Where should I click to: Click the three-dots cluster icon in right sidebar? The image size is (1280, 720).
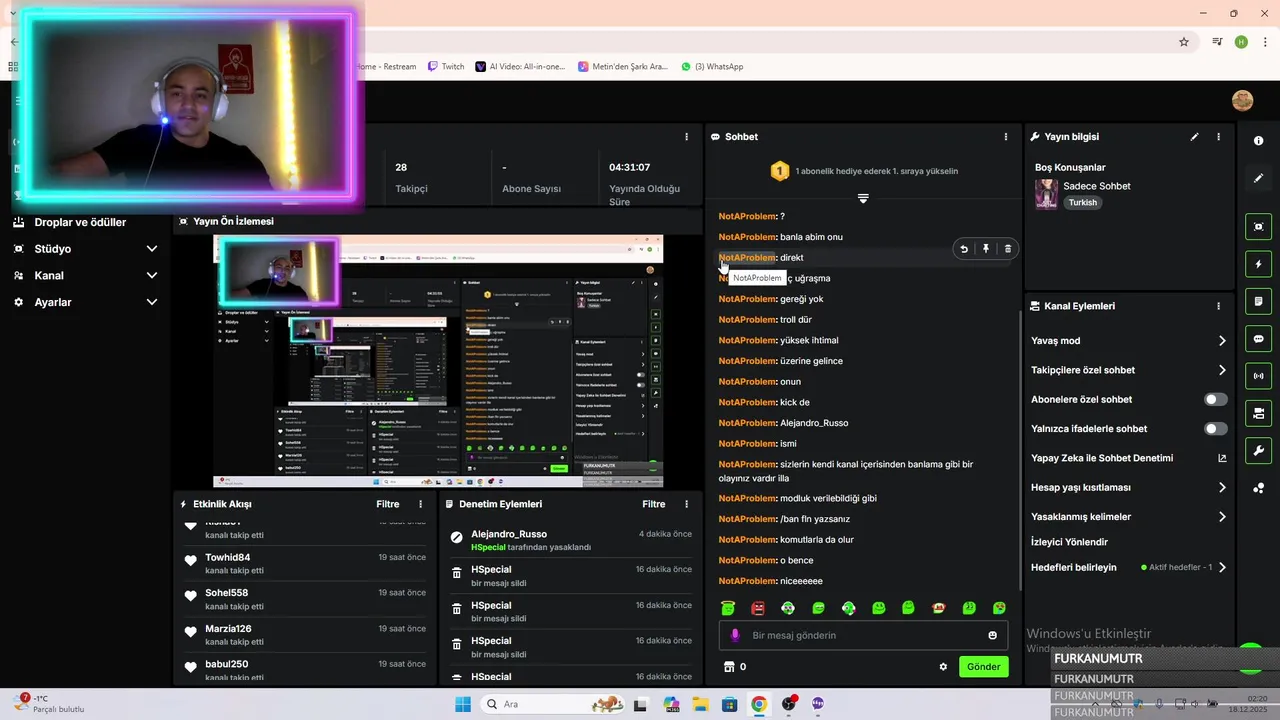(x=1258, y=488)
